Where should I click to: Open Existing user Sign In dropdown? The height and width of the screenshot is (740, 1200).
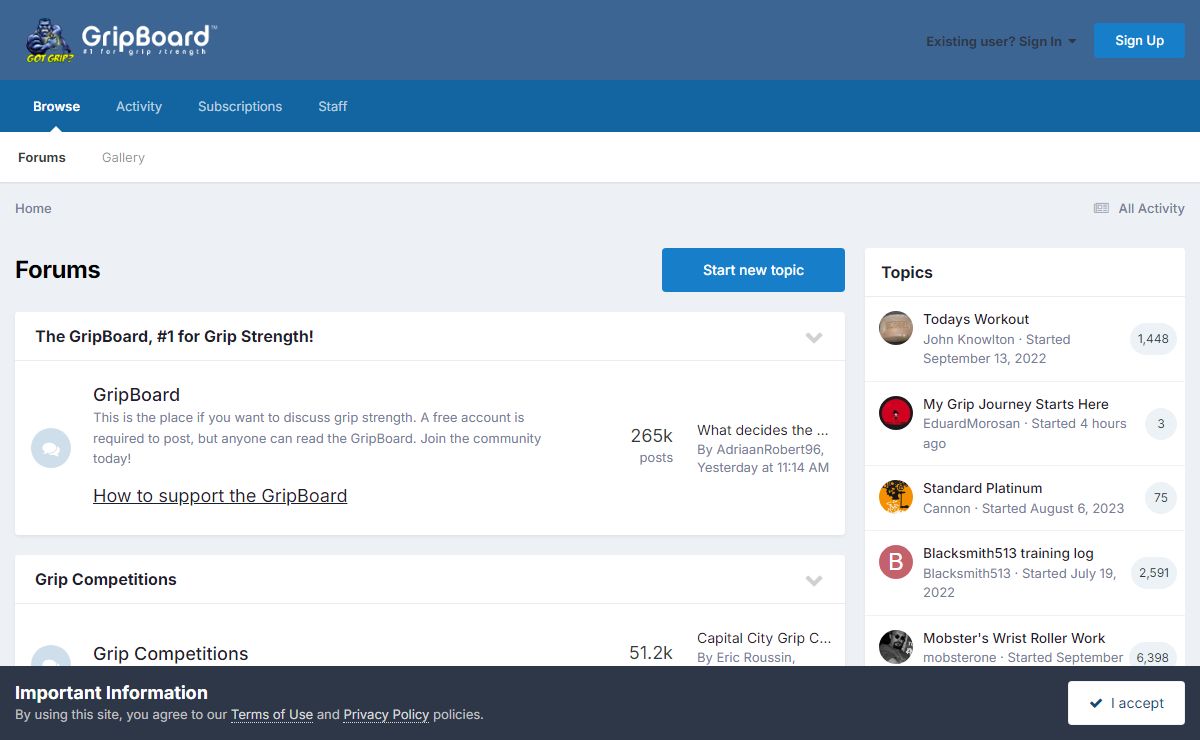pos(1001,41)
